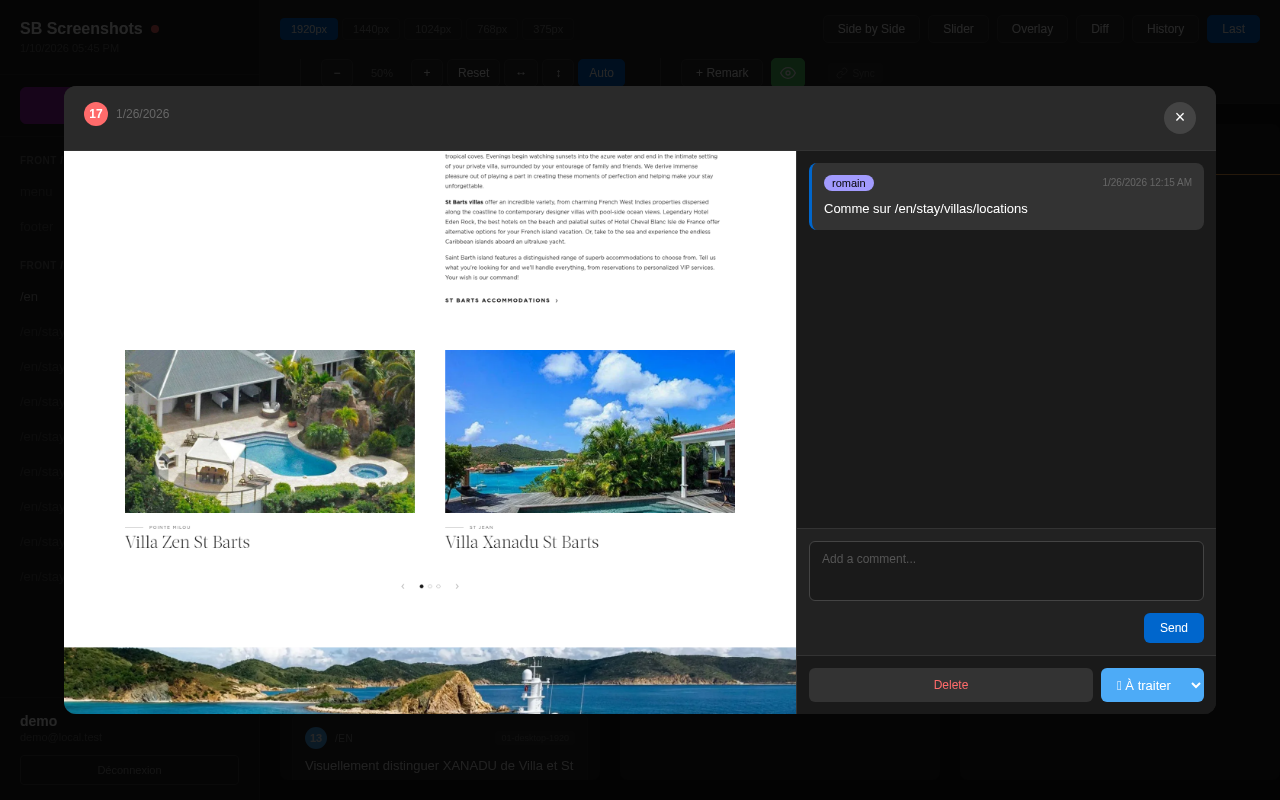Fit height with the vertical arrows icon
Screen dimensions: 1280x800
[x=558, y=73]
